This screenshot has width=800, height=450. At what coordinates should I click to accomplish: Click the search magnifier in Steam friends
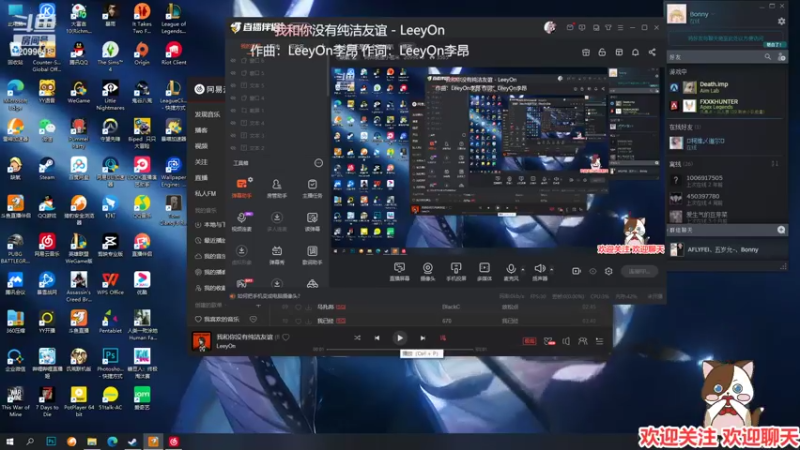[x=767, y=57]
